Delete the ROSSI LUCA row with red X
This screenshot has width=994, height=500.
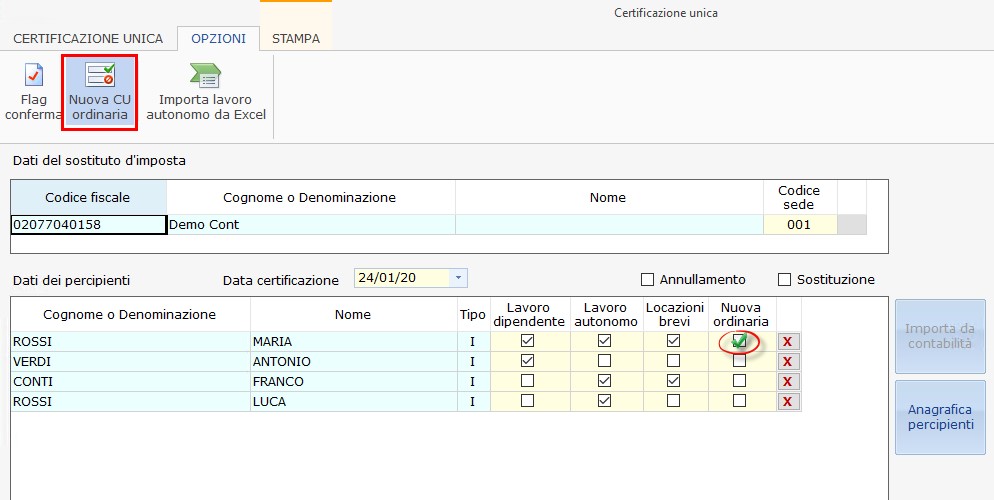click(x=788, y=402)
